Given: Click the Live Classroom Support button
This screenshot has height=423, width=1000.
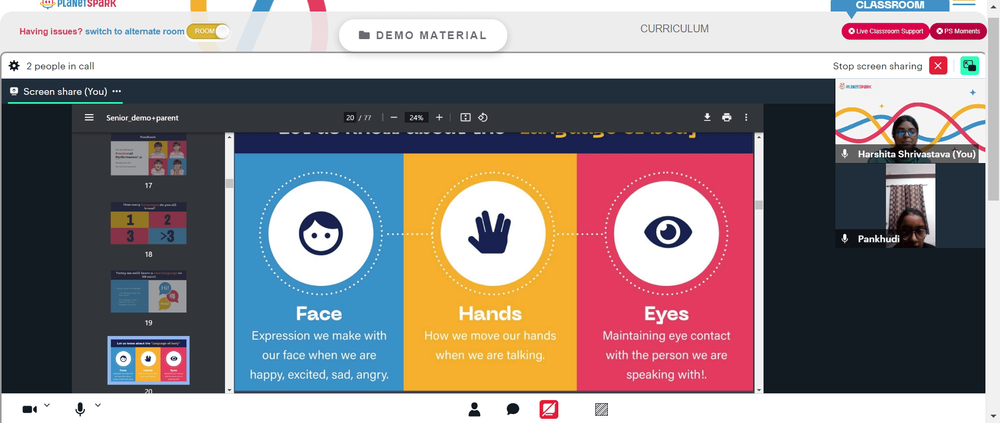Looking at the screenshot, I should pos(885,31).
